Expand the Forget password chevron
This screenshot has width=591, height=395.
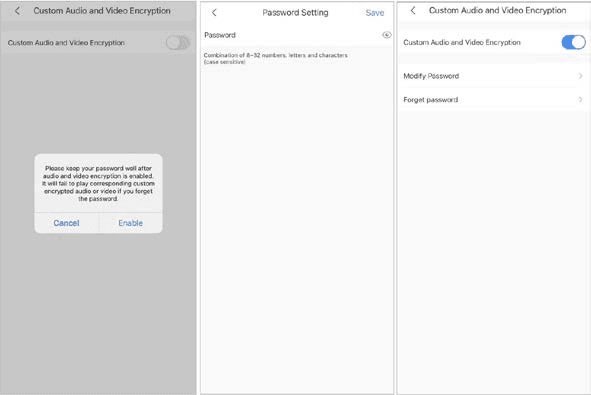[580, 100]
